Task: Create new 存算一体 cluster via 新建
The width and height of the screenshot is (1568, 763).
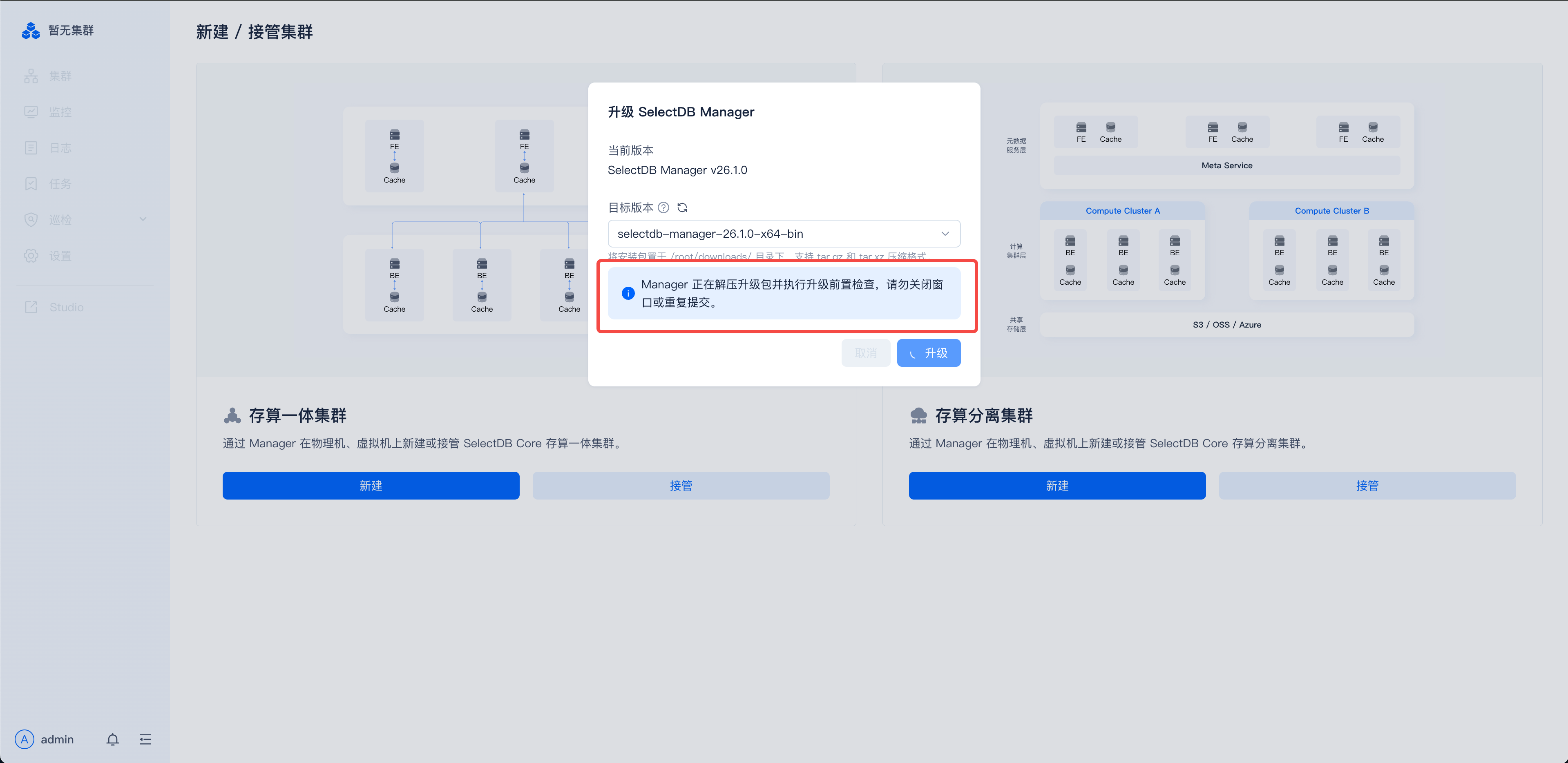Action: point(371,486)
